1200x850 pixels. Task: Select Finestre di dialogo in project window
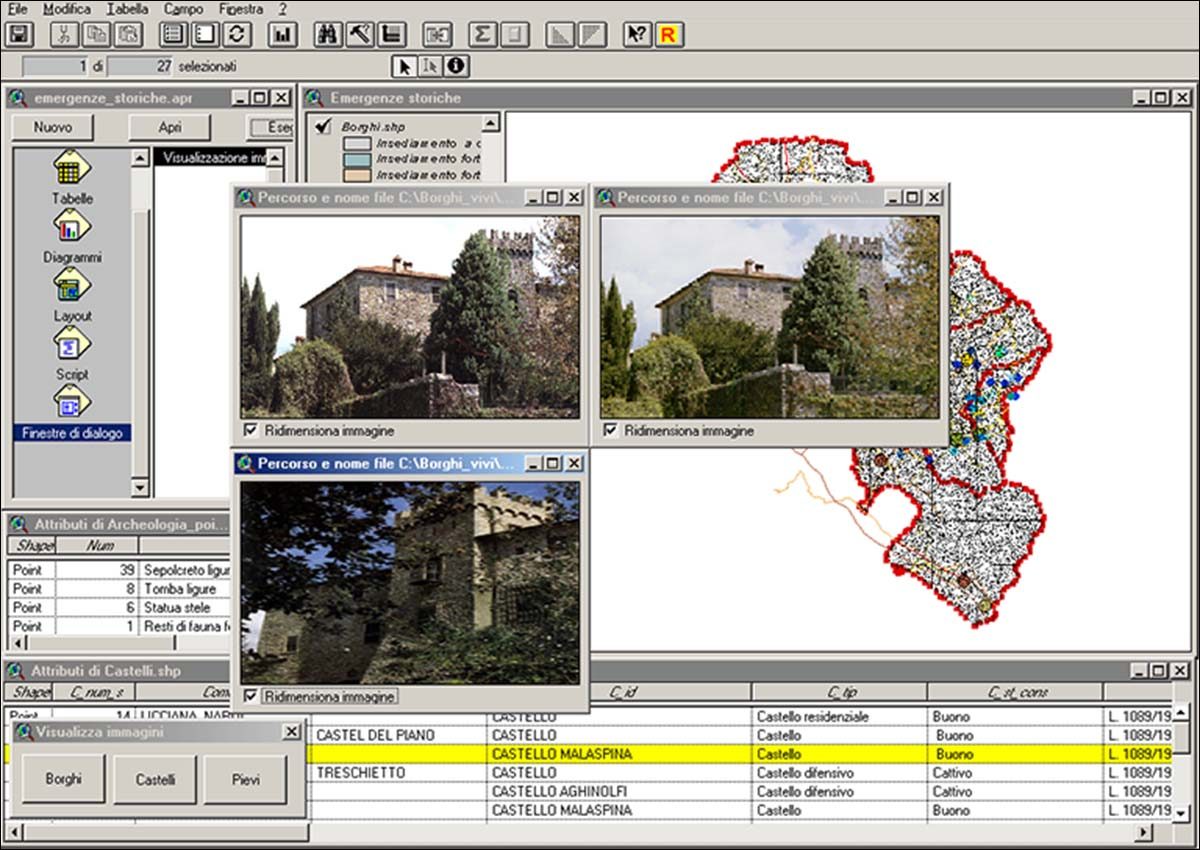(x=72, y=412)
